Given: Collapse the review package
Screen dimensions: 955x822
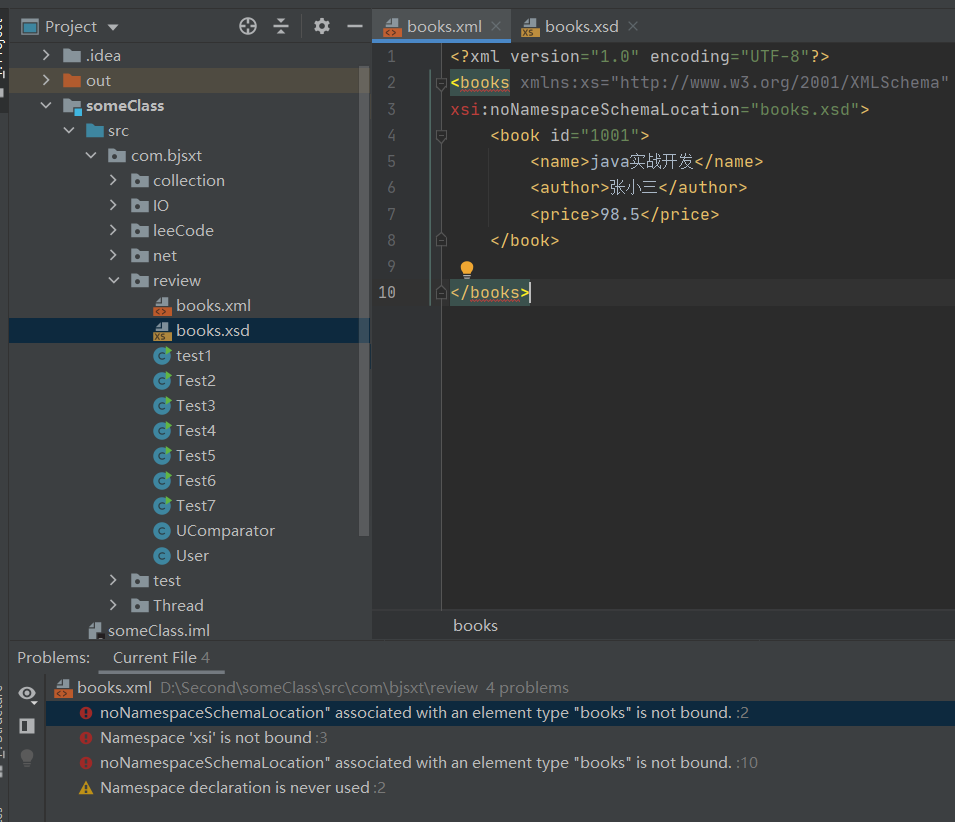Looking at the screenshot, I should (x=114, y=280).
